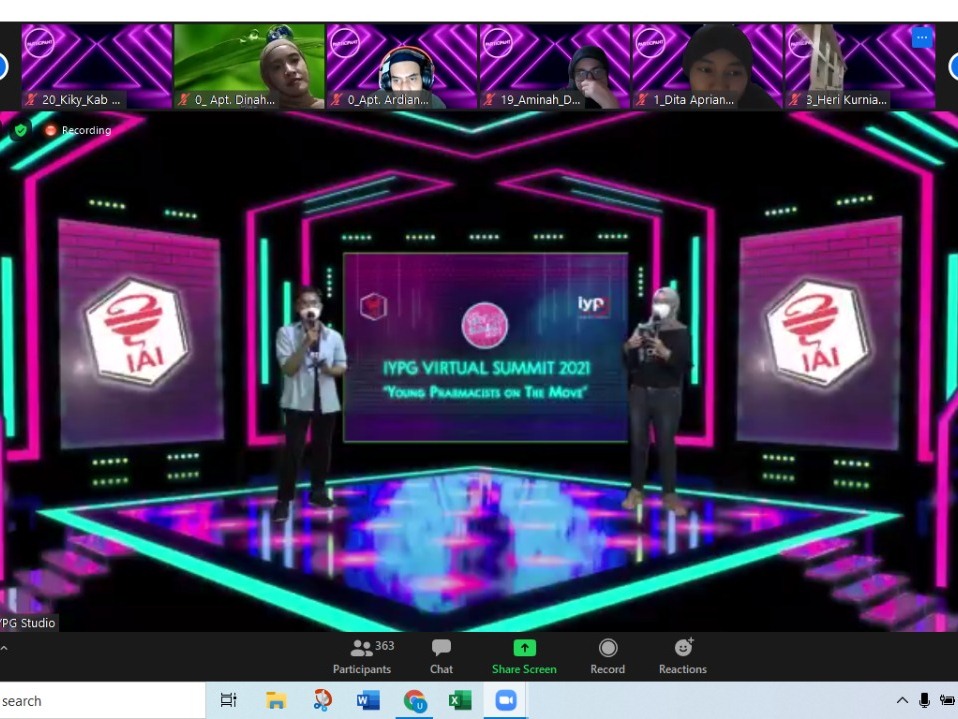Launch Excel from the taskbar
The height and width of the screenshot is (719, 958).
pos(460,700)
